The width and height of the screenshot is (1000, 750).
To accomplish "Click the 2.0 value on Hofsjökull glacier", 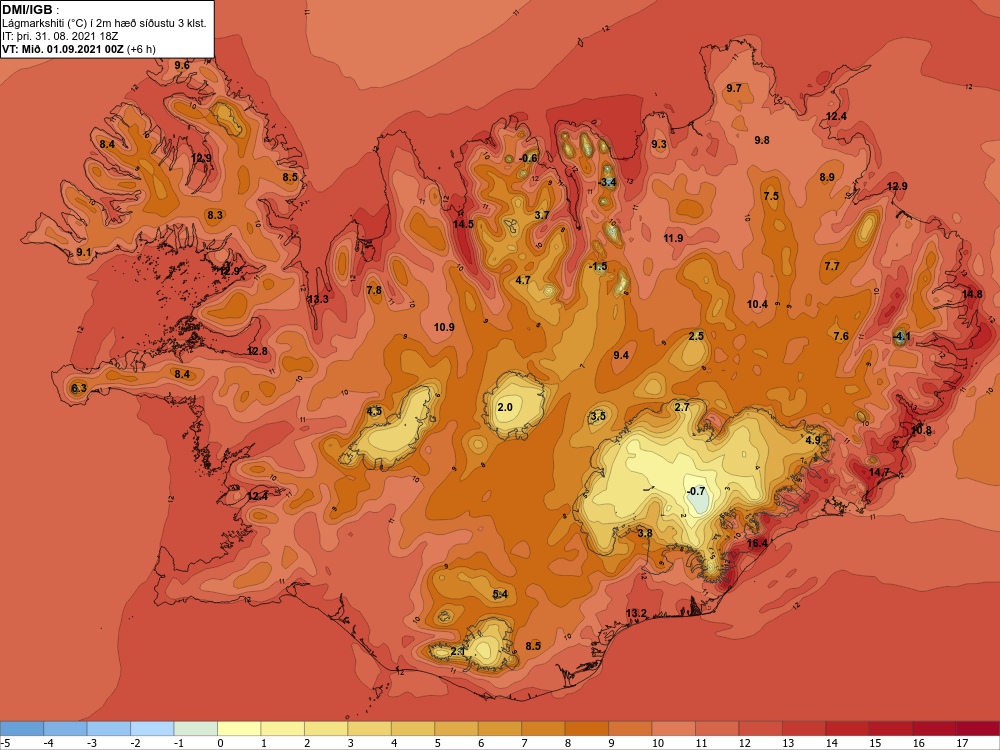I will (x=504, y=407).
